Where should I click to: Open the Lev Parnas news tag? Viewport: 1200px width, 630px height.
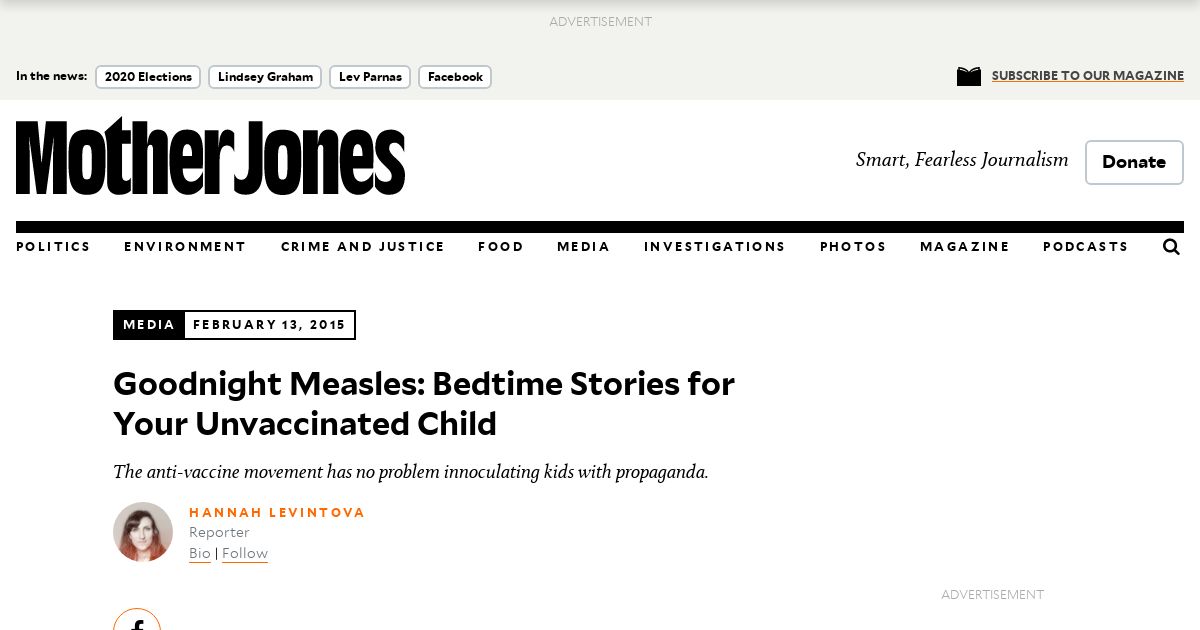pos(370,77)
